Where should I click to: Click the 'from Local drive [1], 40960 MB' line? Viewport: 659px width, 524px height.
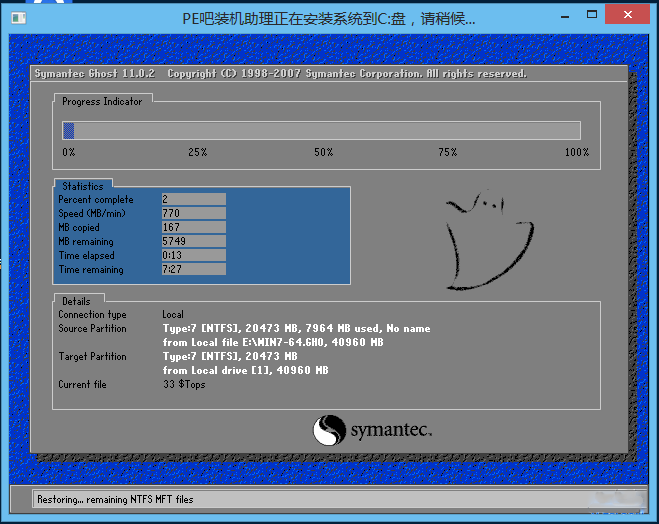pos(246,370)
